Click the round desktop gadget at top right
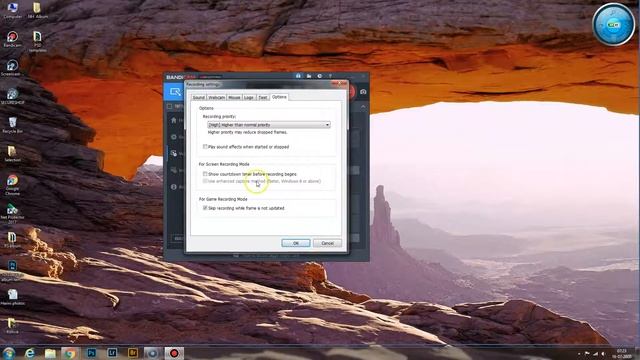The width and height of the screenshot is (640, 360). pyautogui.click(x=613, y=24)
